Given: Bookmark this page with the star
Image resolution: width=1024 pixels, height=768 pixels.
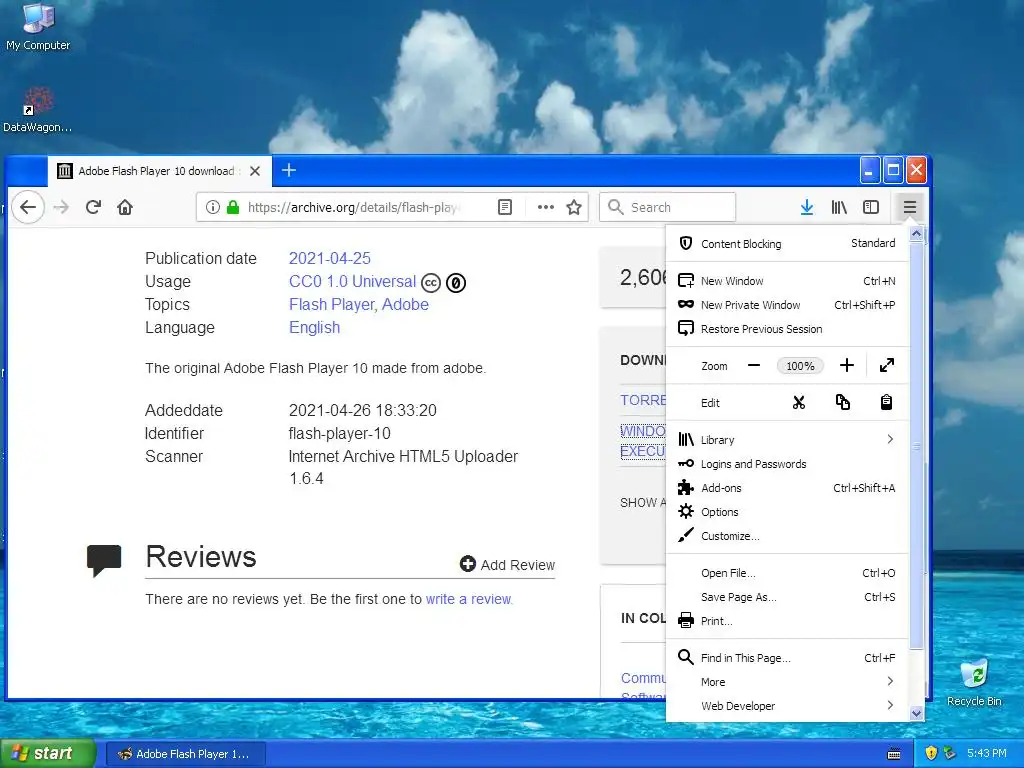Looking at the screenshot, I should 574,208.
